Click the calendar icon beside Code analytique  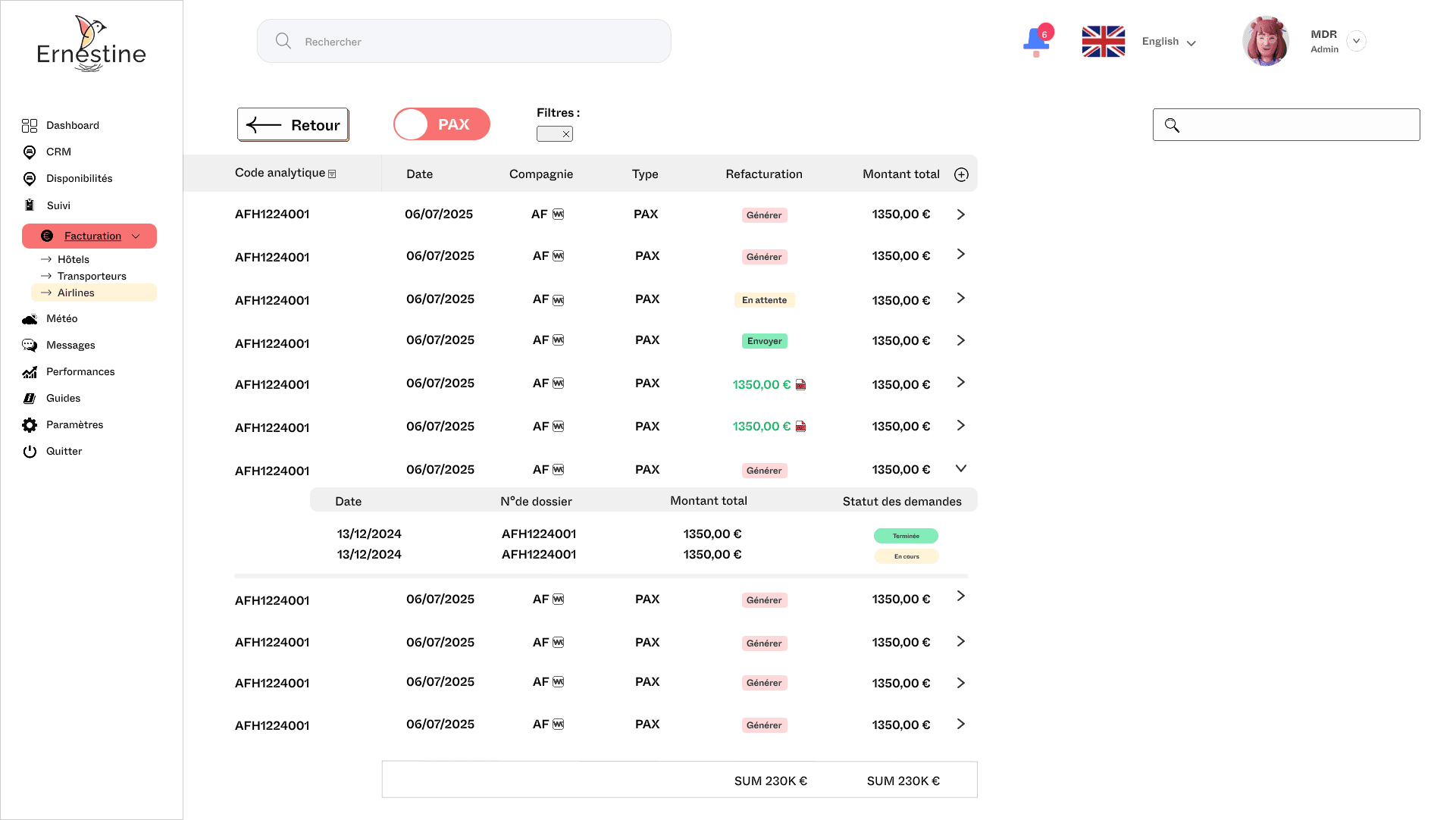(332, 174)
